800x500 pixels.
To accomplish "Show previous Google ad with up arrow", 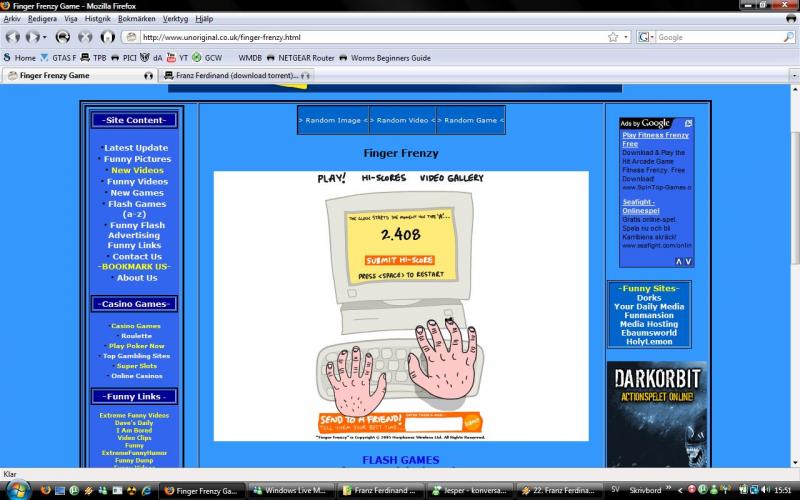I will pyautogui.click(x=679, y=261).
